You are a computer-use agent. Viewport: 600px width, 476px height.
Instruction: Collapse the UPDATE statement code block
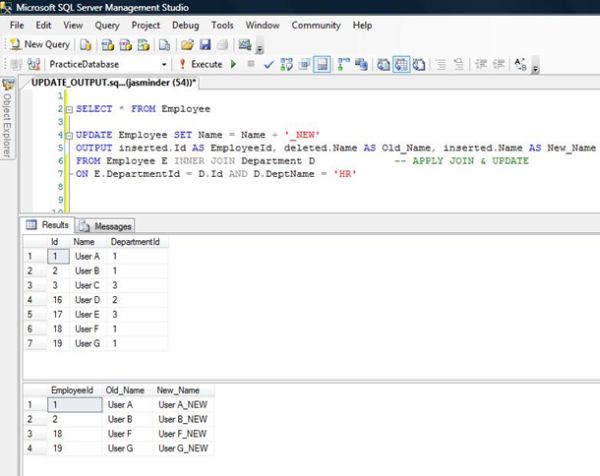[x=67, y=134]
